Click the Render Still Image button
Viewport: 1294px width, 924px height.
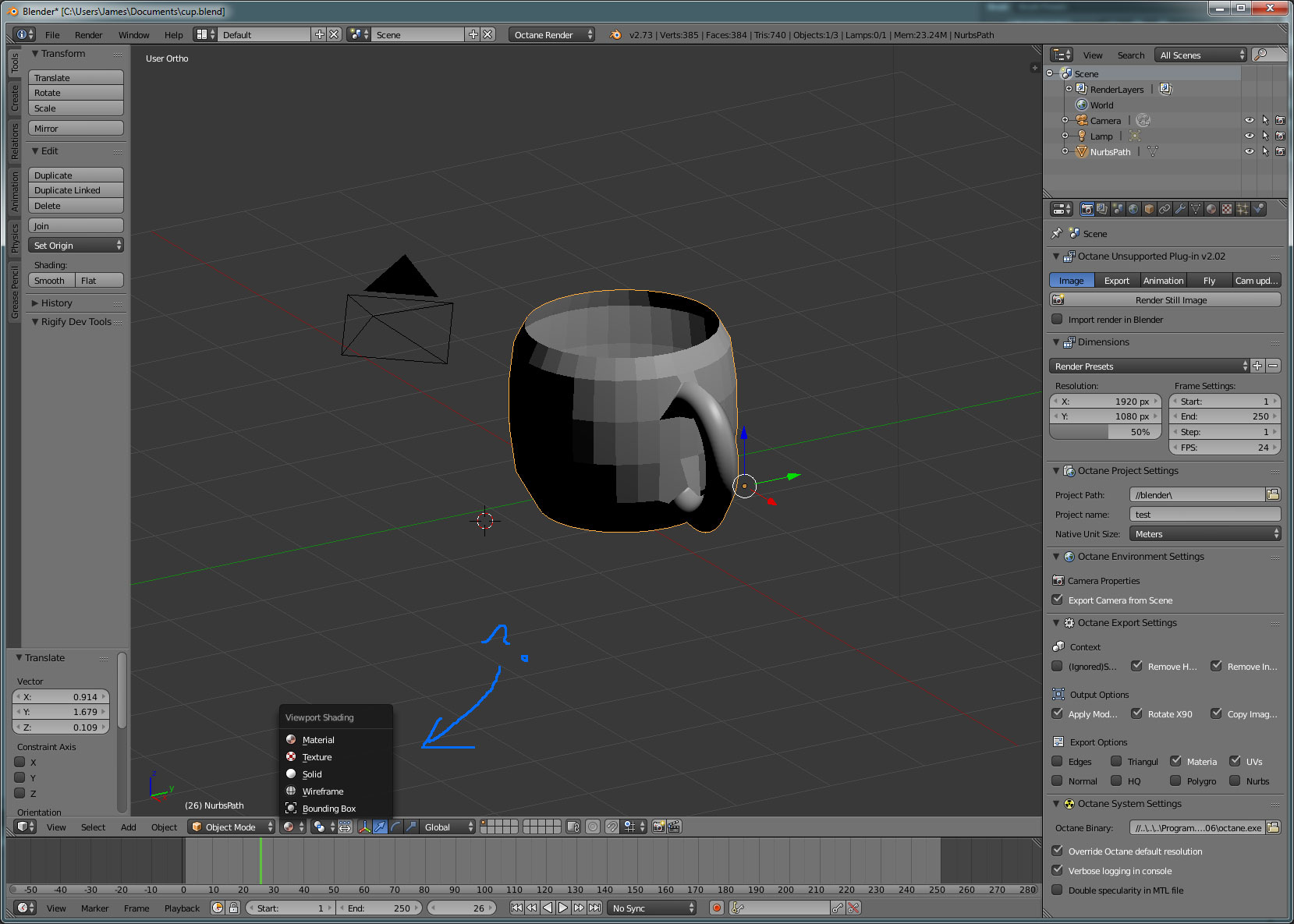point(1165,300)
